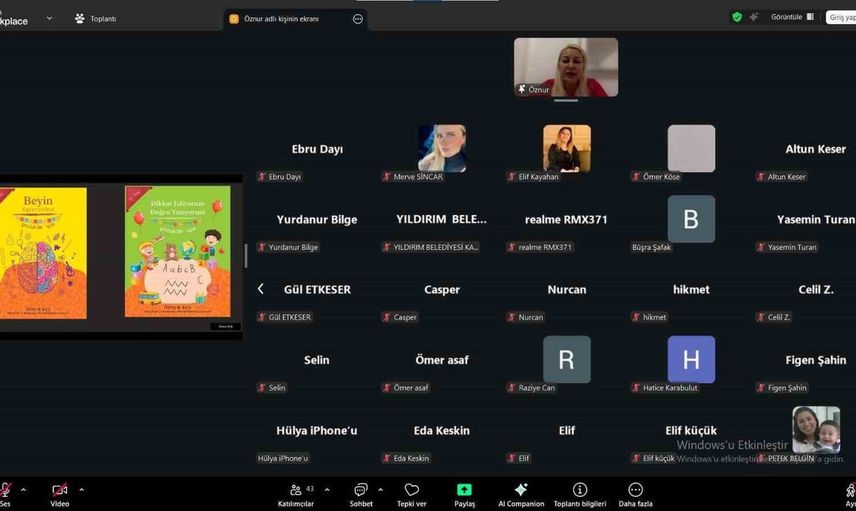Open the Tepki ver reactions heart icon
856x511 pixels.
(411, 490)
